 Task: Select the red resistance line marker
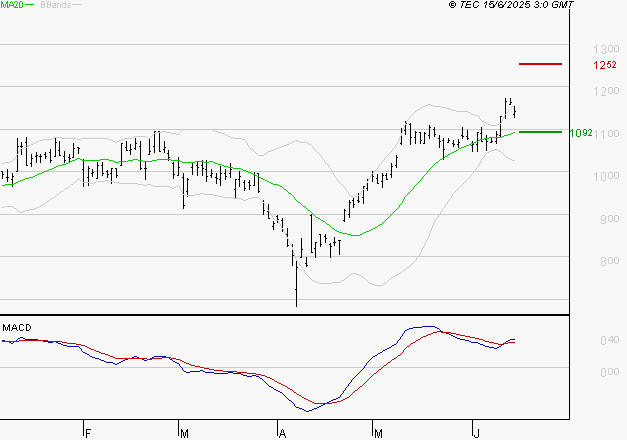pos(541,63)
